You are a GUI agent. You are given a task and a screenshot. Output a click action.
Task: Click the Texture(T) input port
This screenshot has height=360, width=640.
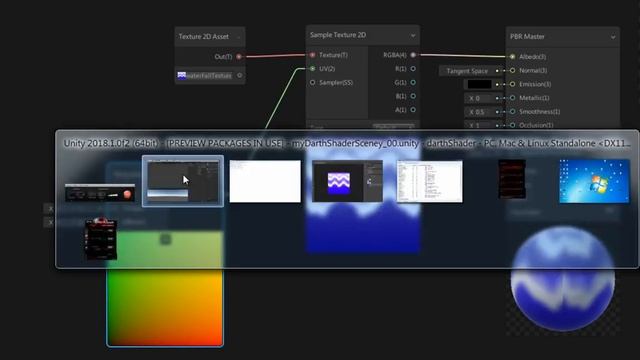pyautogui.click(x=312, y=55)
